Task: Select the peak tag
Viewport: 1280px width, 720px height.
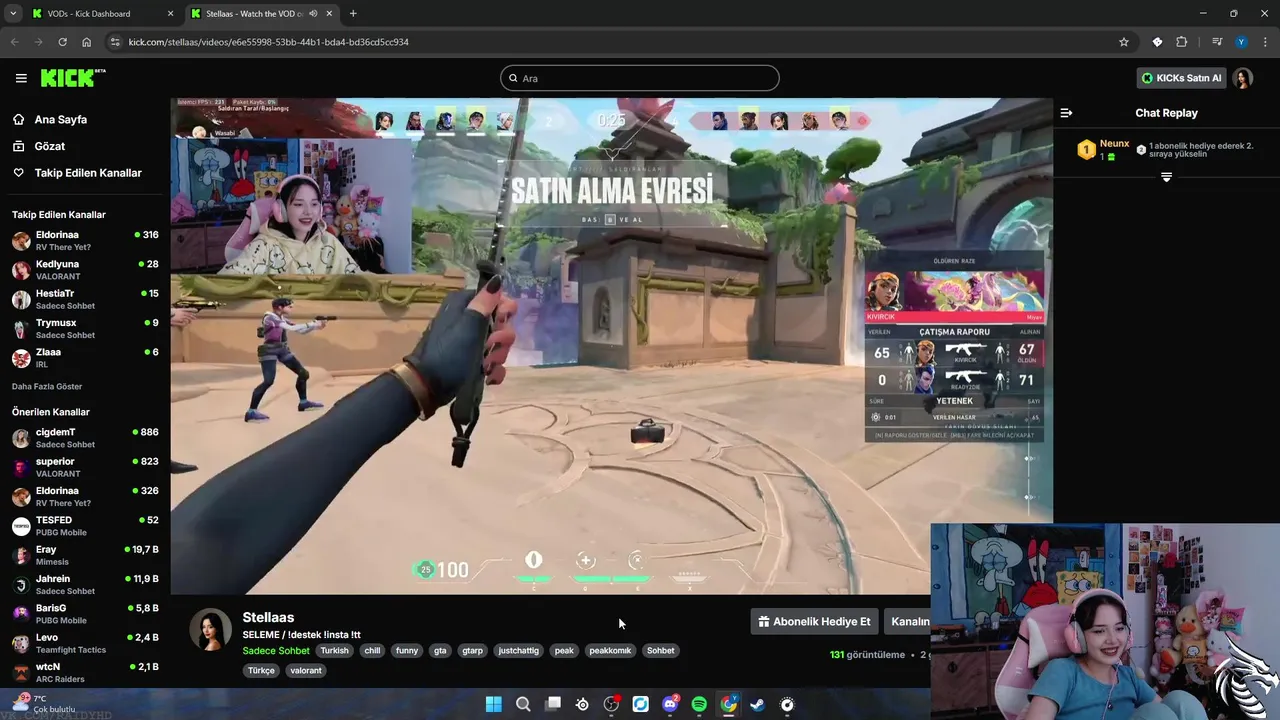Action: pyautogui.click(x=564, y=650)
